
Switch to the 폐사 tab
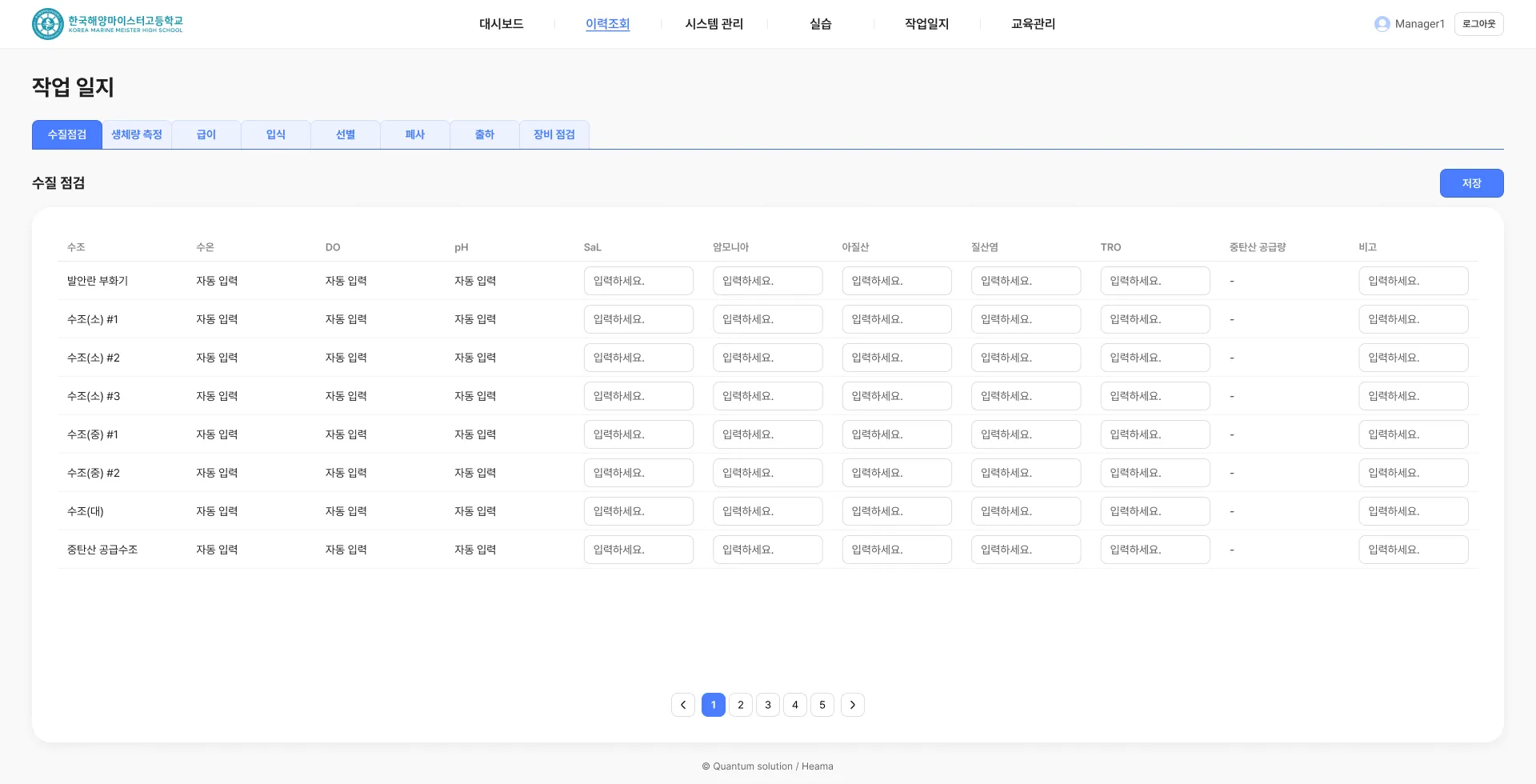pyautogui.click(x=415, y=134)
